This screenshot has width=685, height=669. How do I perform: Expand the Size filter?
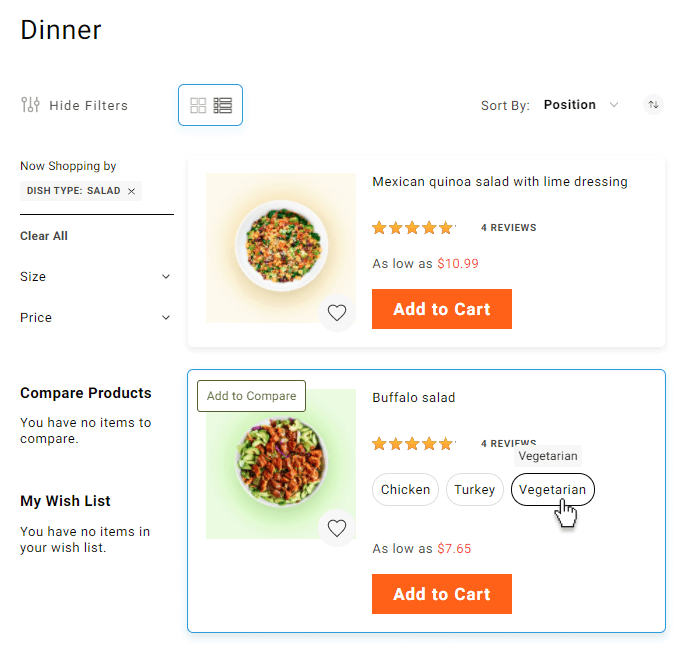coord(96,277)
